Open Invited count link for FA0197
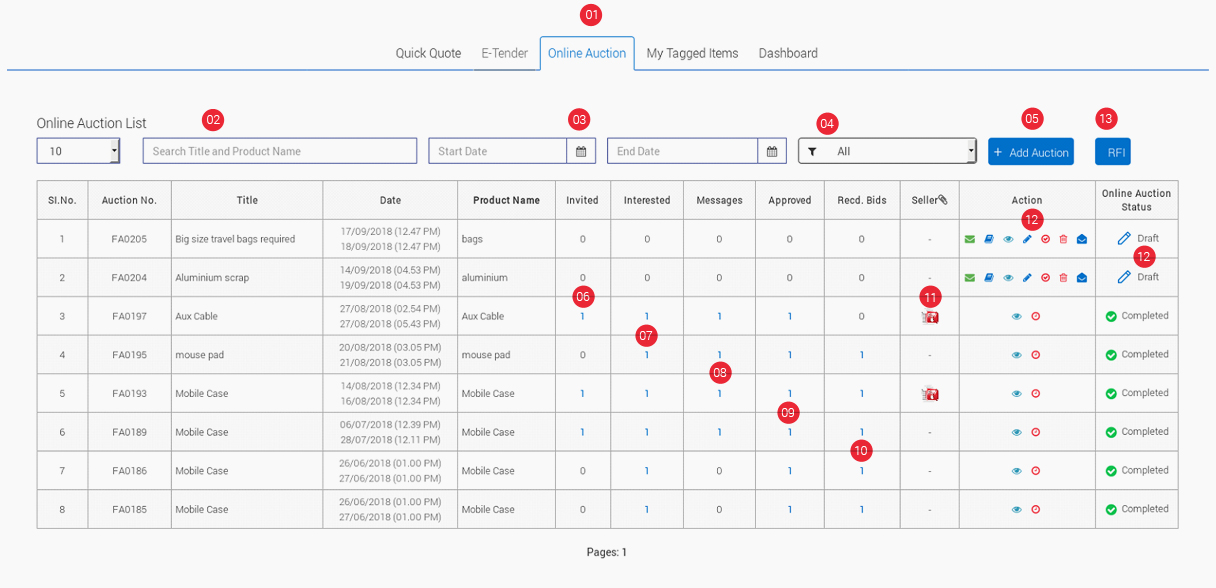 pos(583,317)
